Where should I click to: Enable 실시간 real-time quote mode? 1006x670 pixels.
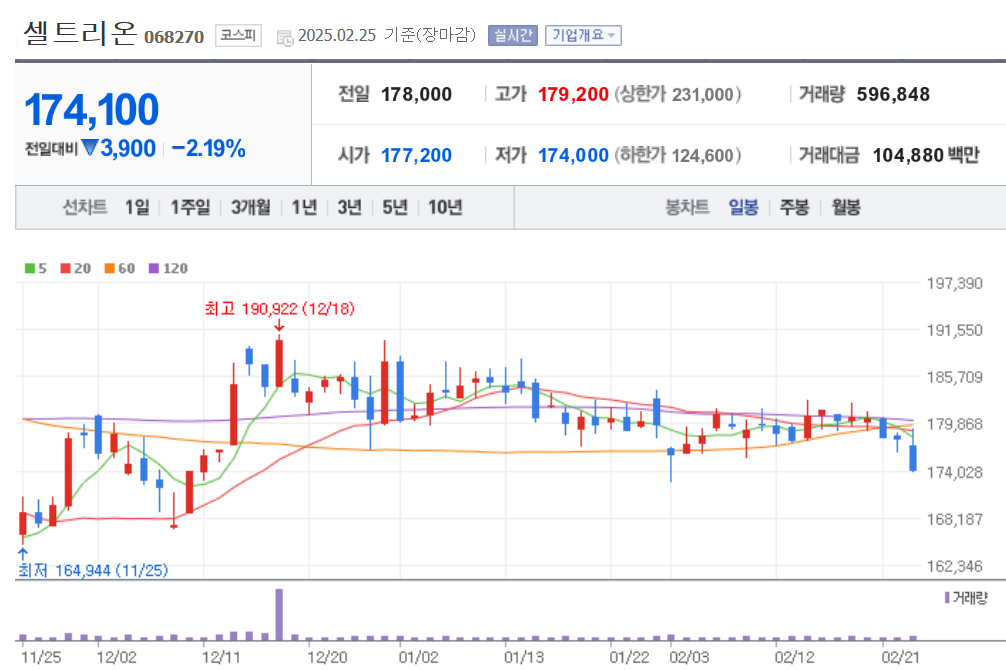(x=512, y=33)
